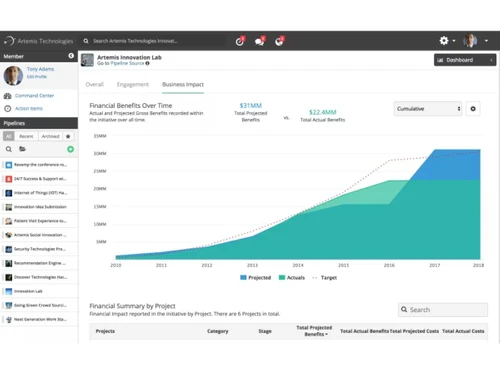
Task: Sort by Total Projected Costs column
Action: [414, 331]
